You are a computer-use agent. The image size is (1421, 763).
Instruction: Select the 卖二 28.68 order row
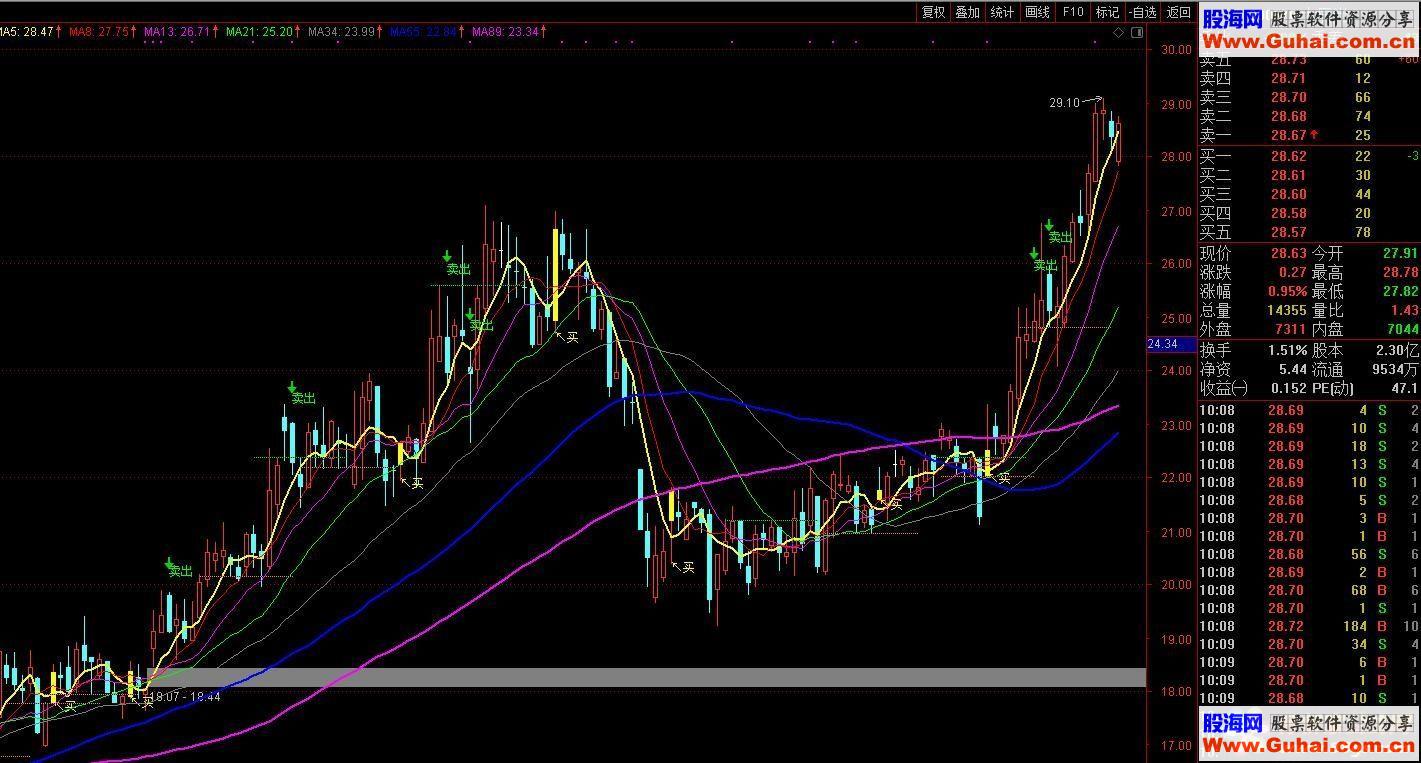click(1309, 116)
